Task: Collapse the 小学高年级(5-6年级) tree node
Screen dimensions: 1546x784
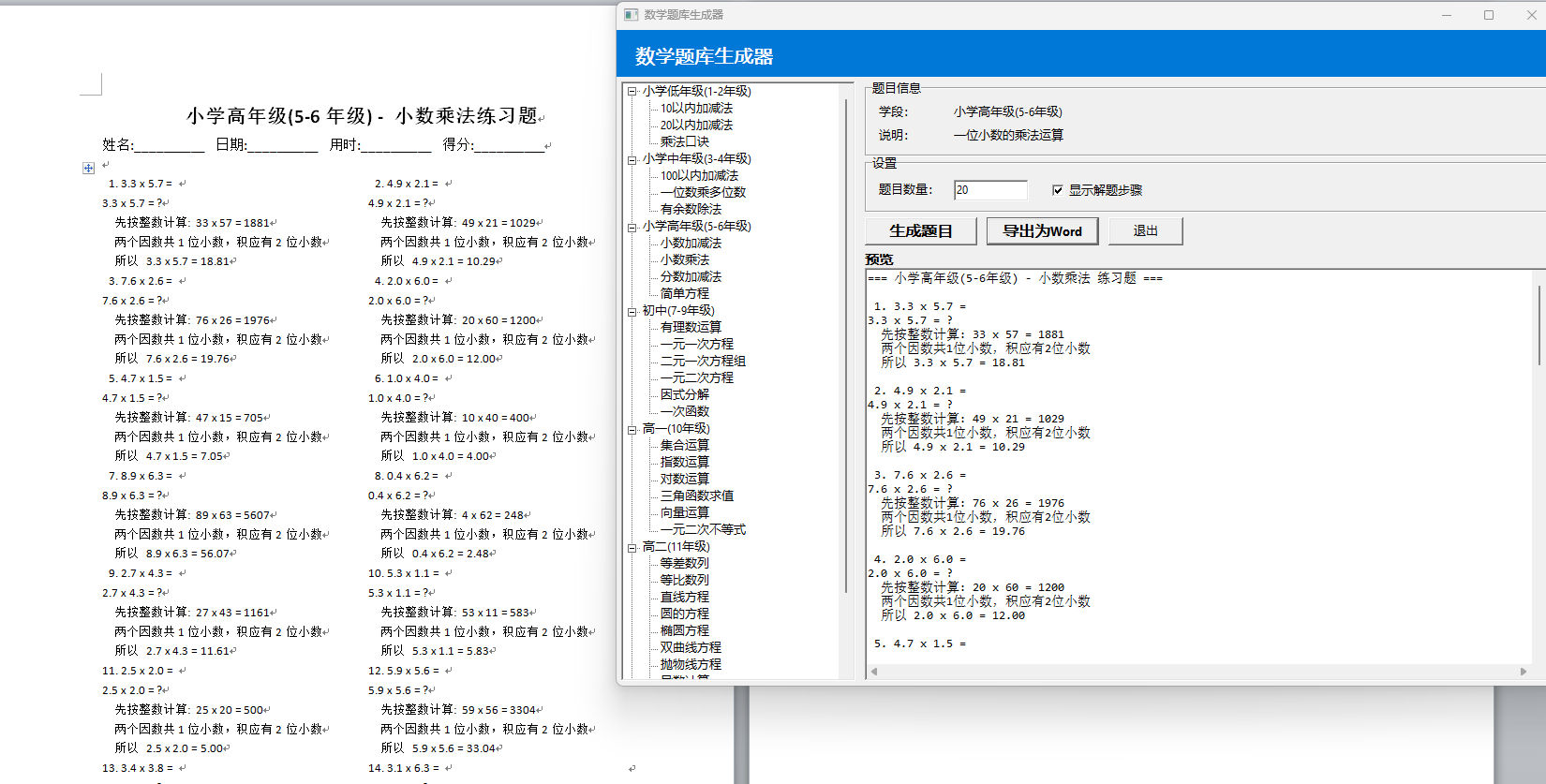Action: click(x=632, y=227)
